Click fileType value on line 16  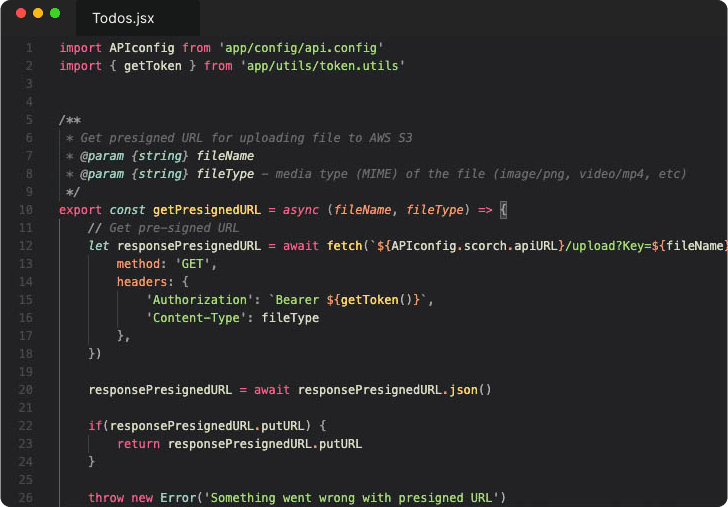(x=290, y=318)
